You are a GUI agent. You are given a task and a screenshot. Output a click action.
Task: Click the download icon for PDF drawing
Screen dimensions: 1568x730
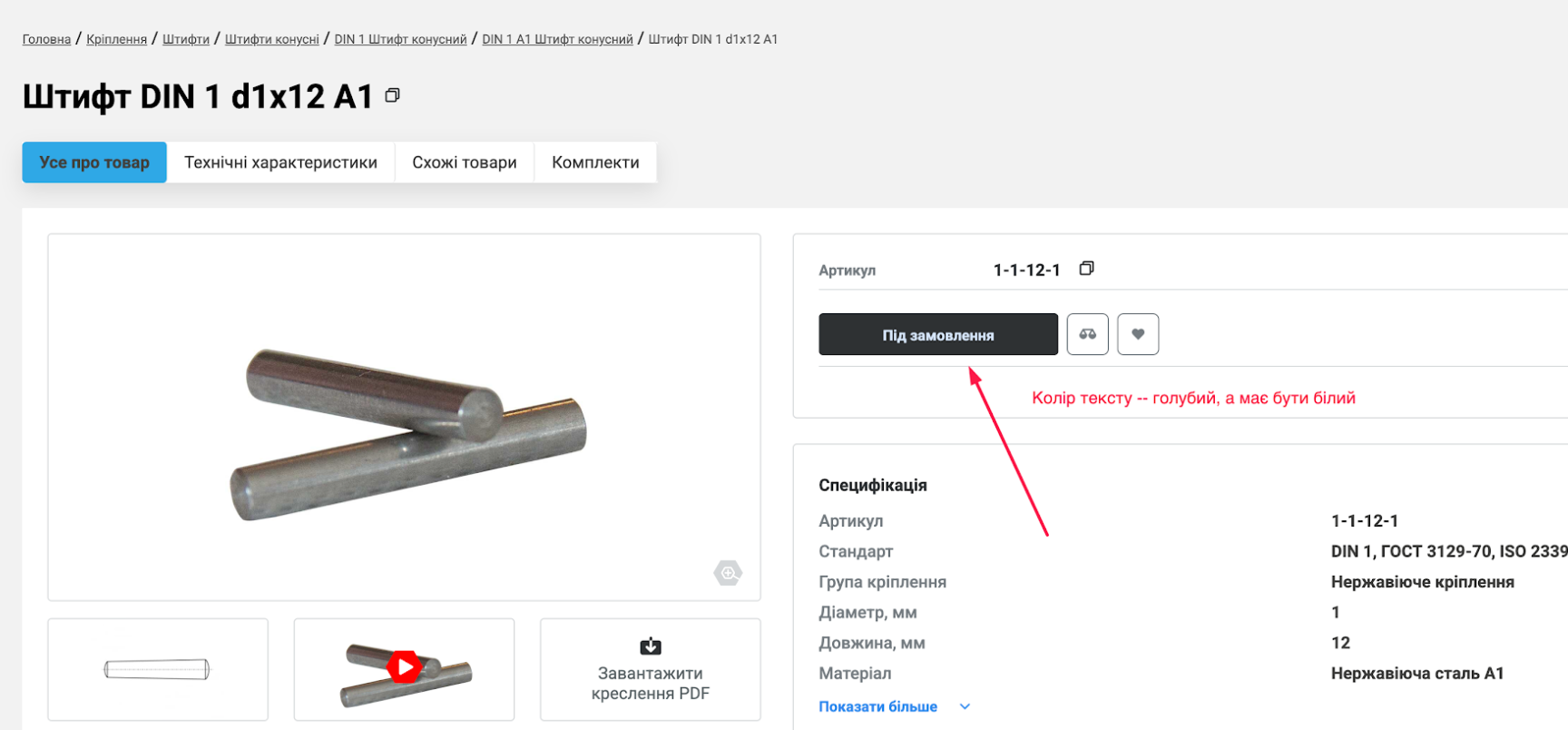pyautogui.click(x=651, y=646)
